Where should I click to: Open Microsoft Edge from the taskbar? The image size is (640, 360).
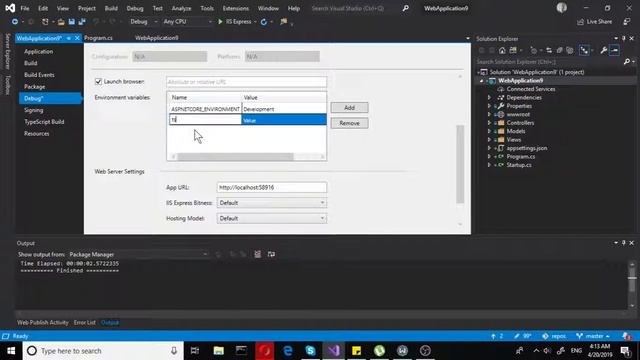288,351
